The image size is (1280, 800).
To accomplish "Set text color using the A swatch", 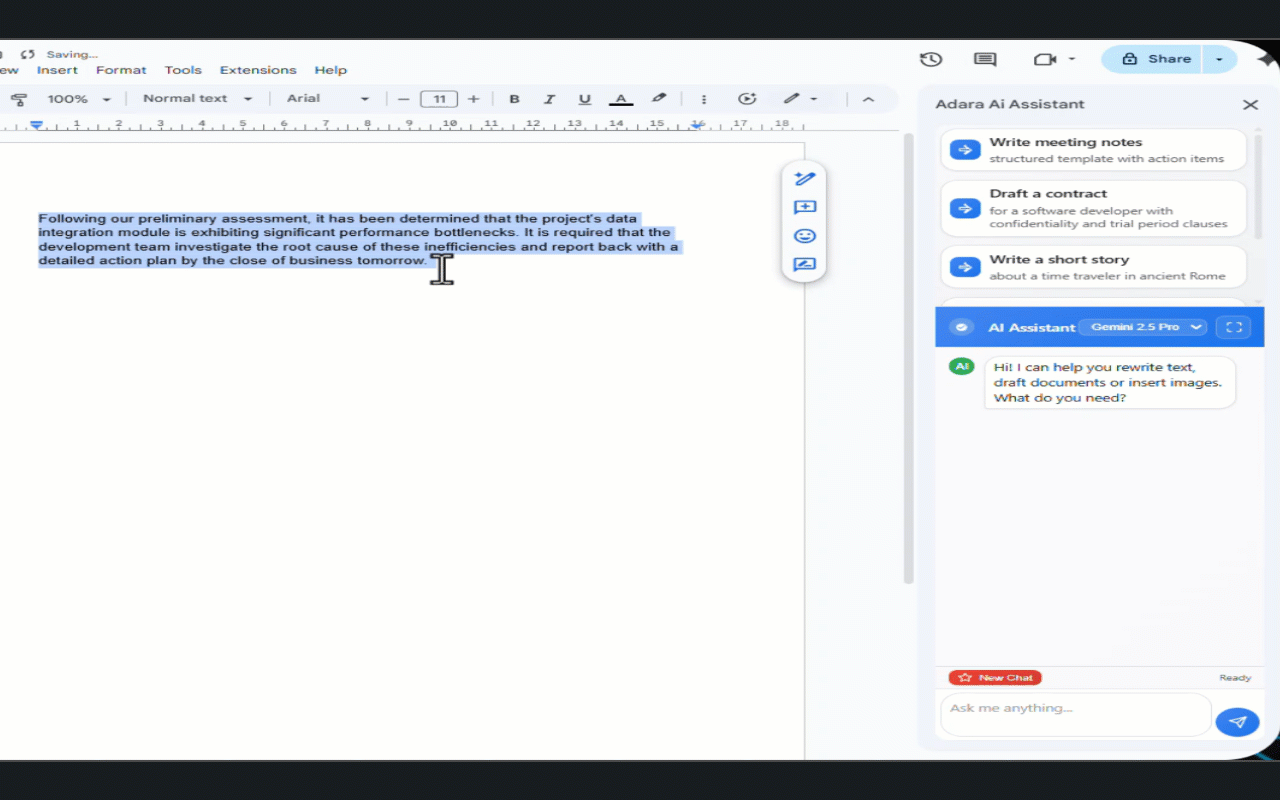I will [621, 98].
